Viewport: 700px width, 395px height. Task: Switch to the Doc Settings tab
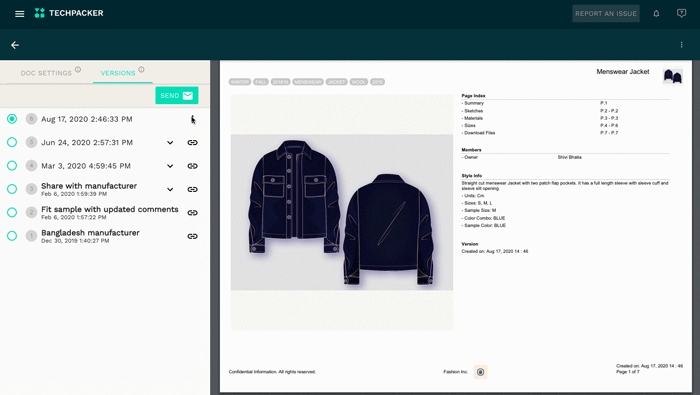point(46,73)
